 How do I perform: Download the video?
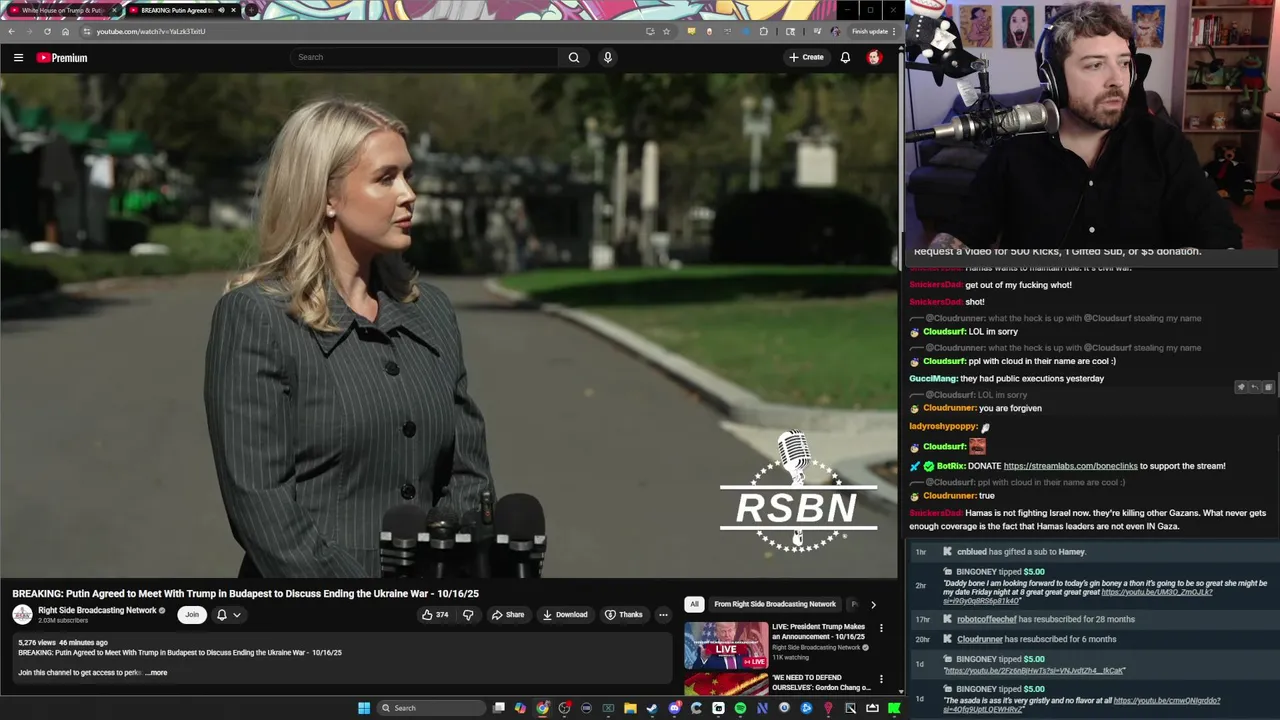(x=565, y=615)
